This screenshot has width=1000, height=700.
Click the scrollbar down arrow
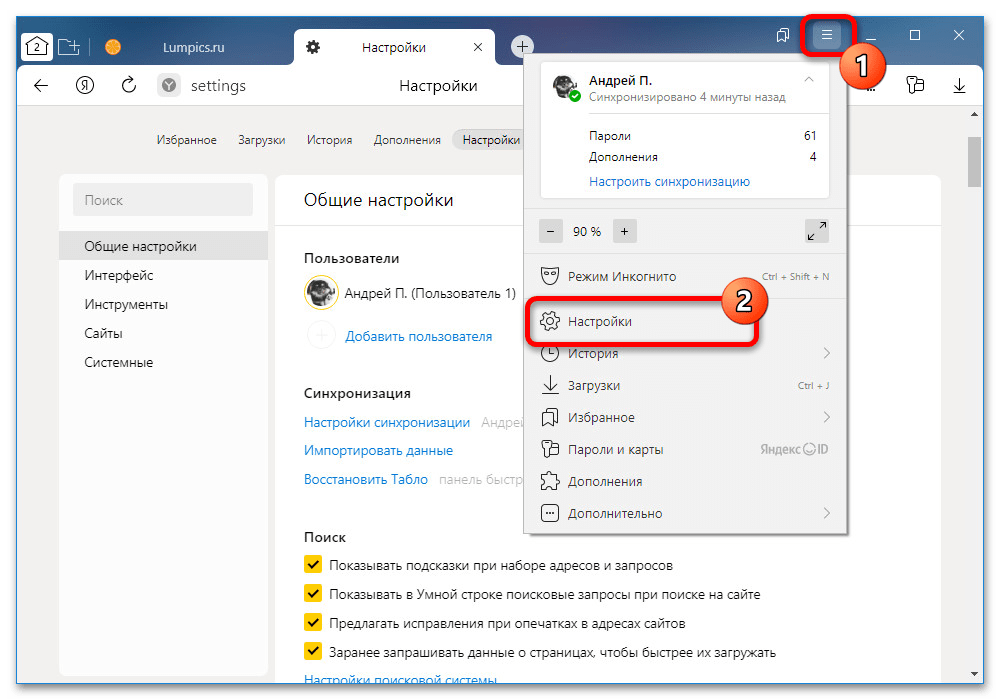click(974, 673)
